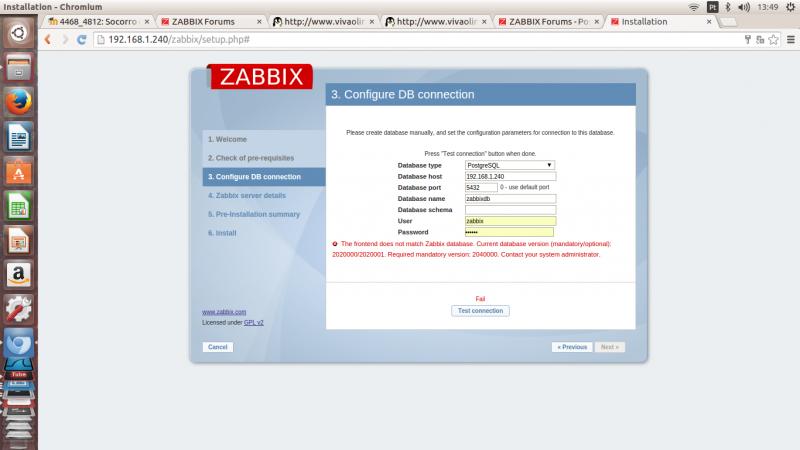Screen dimensions: 800x450
Task: Close the Installation tab
Action: [x=709, y=21]
